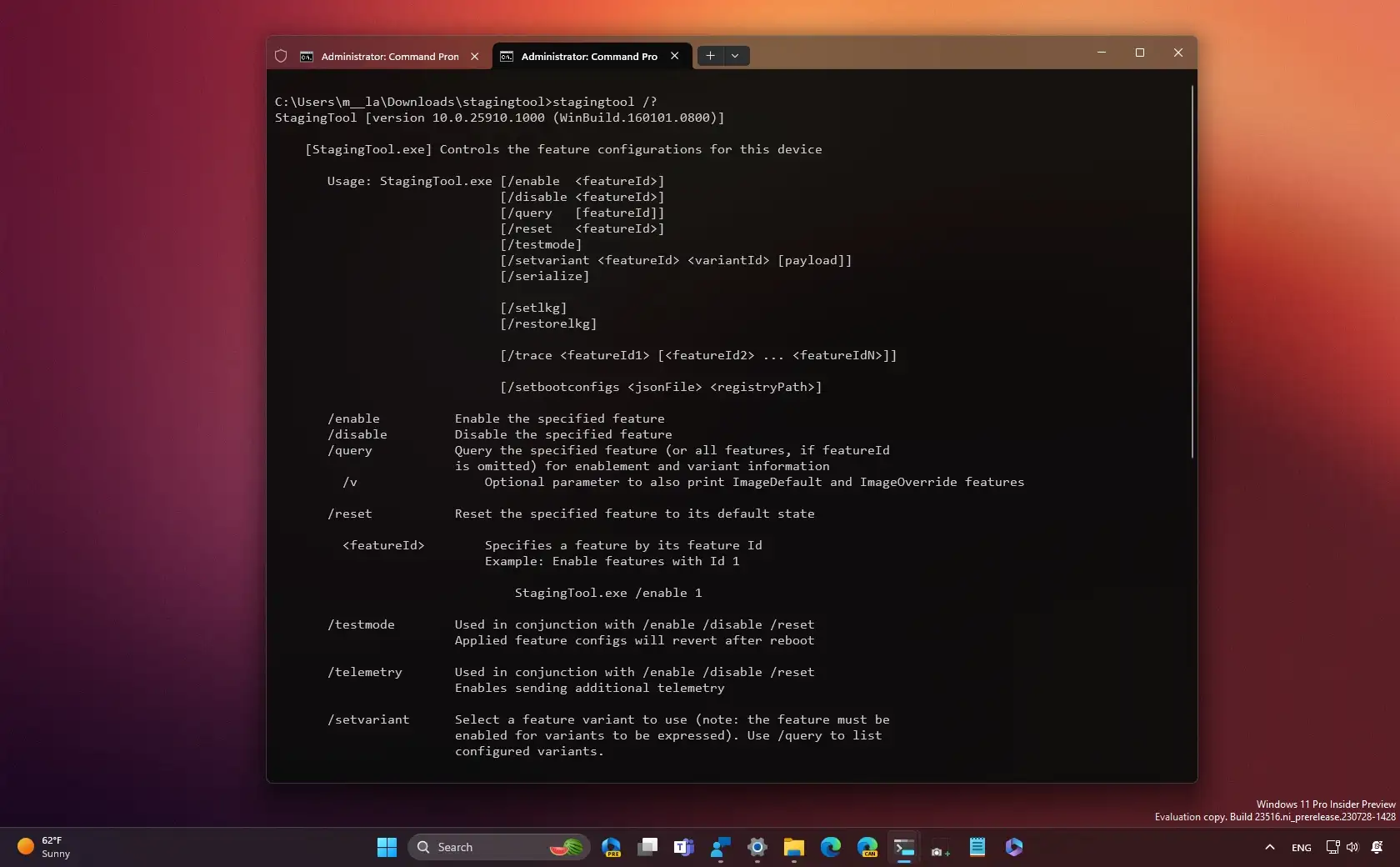This screenshot has height=867, width=1400.
Task: Open Task View from the taskbar
Action: coord(647,847)
